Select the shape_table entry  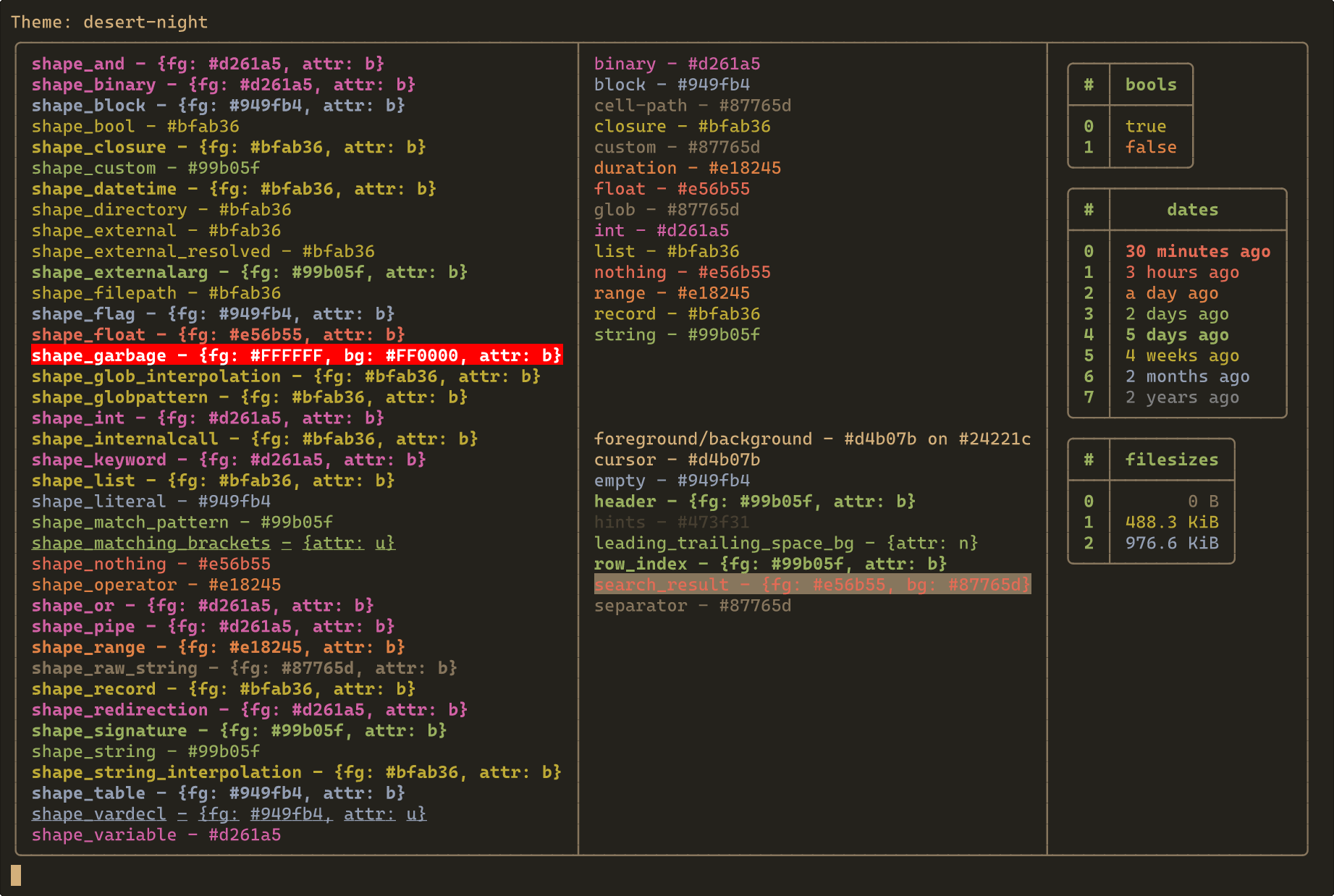point(219,794)
